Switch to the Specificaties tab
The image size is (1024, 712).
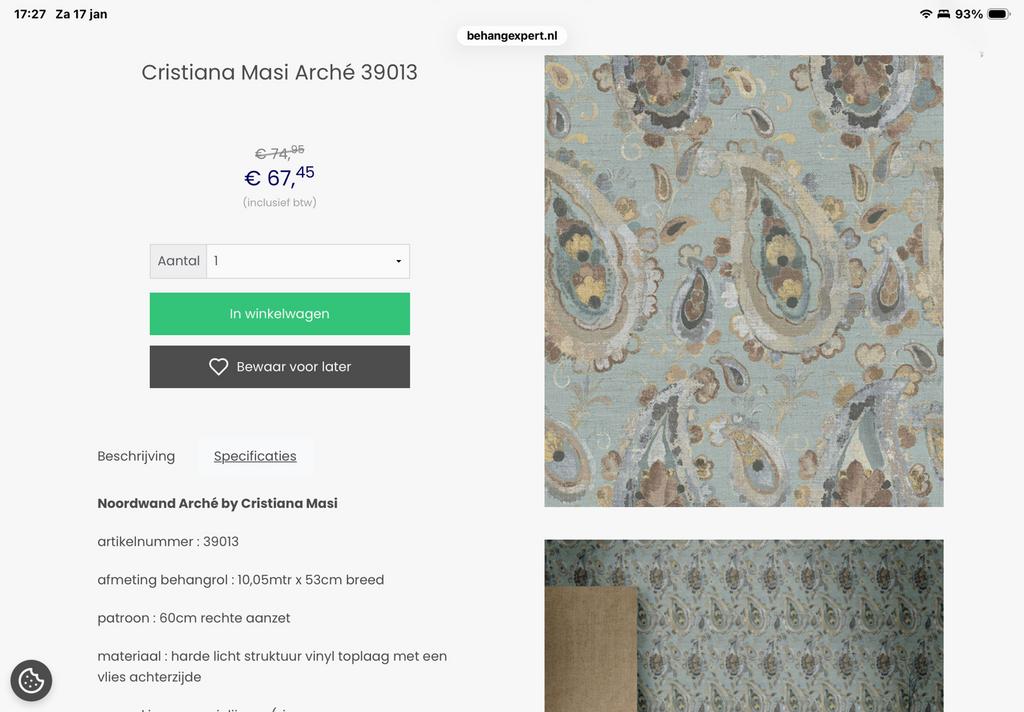tap(255, 456)
